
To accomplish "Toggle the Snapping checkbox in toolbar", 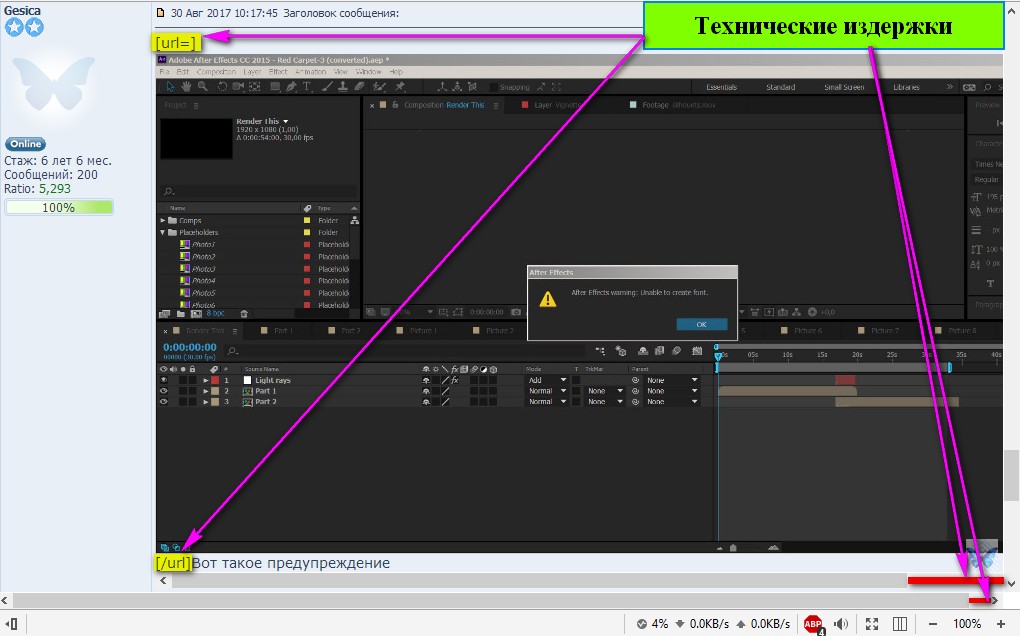I will click(494, 87).
